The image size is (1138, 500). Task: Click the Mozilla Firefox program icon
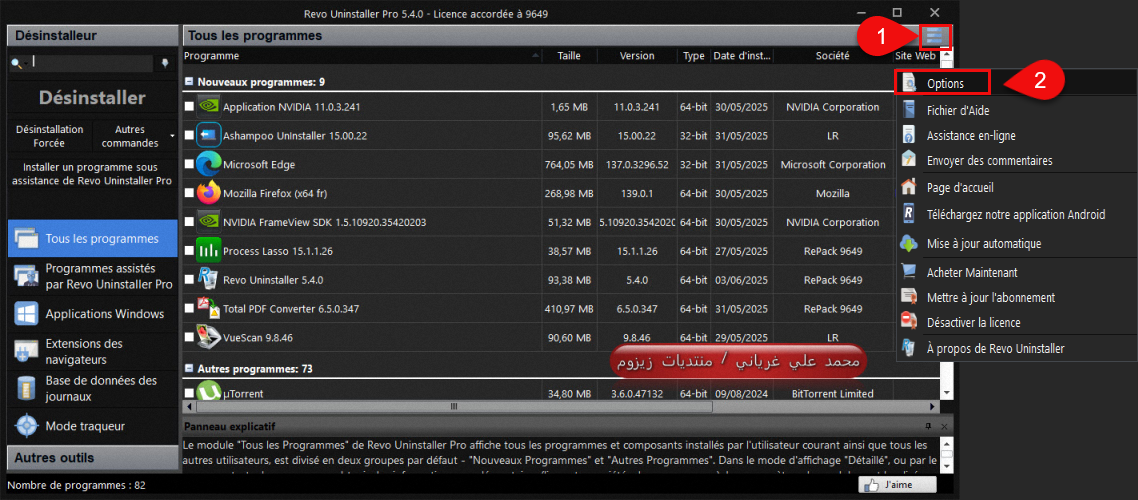[209, 193]
